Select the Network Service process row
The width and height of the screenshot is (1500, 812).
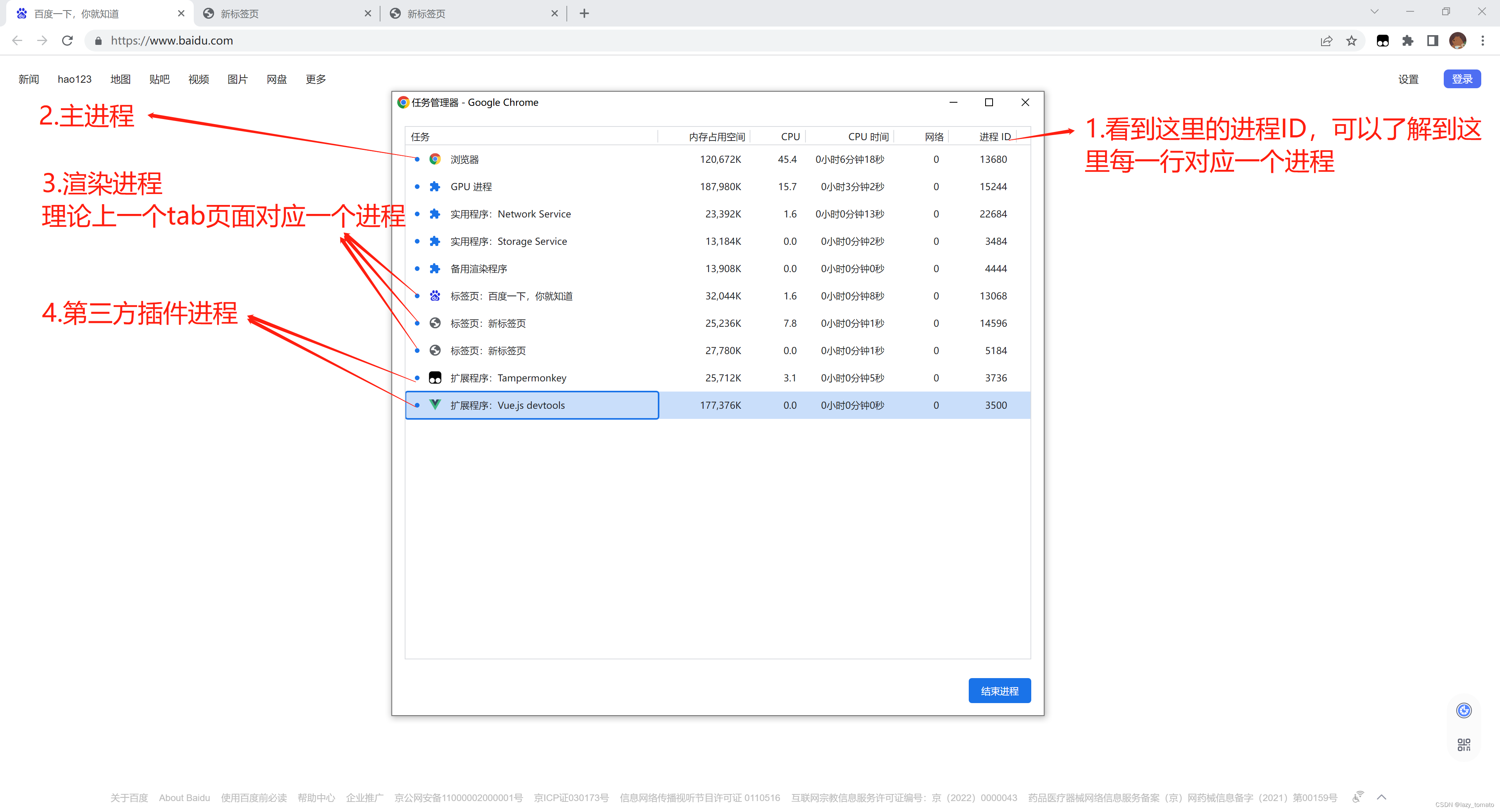(x=718, y=214)
